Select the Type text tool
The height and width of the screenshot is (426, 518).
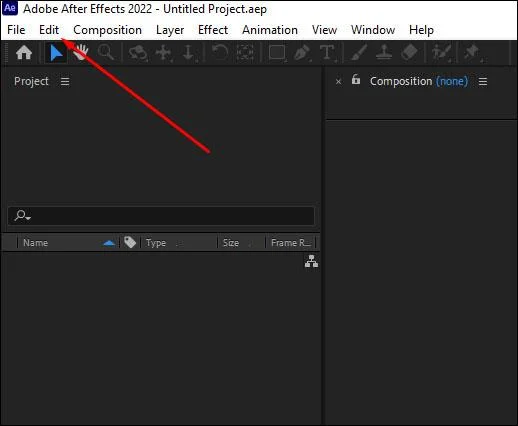pyautogui.click(x=327, y=53)
